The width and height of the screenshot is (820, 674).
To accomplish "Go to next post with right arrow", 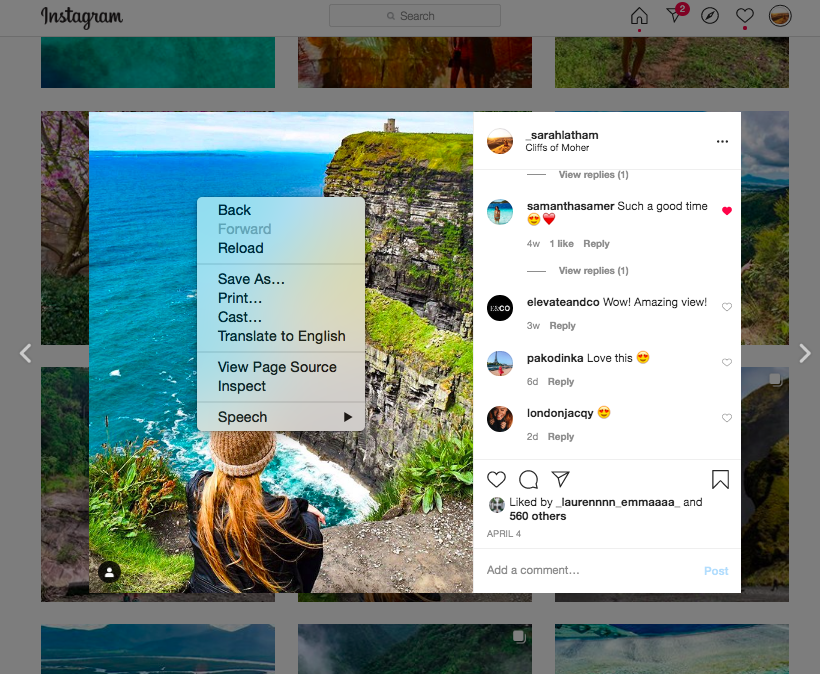I will (804, 353).
